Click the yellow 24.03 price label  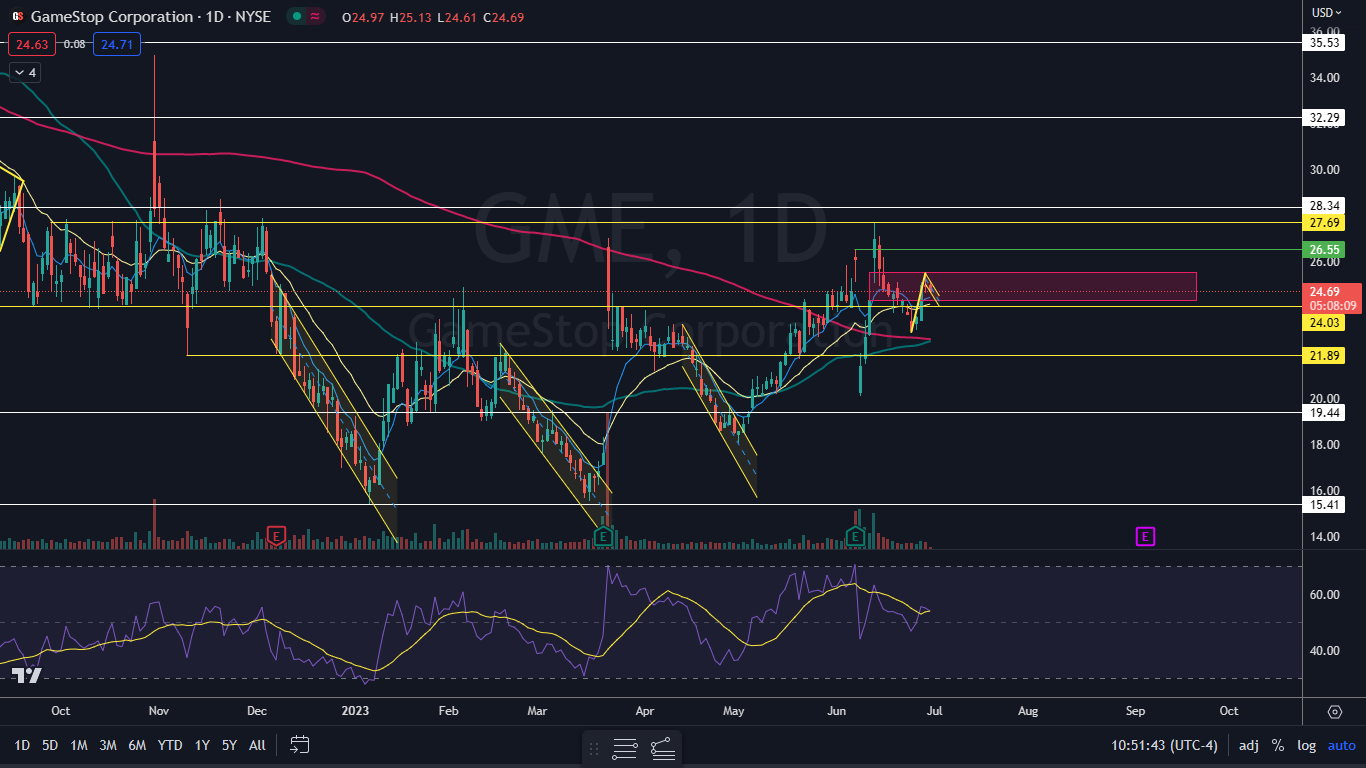point(1323,323)
